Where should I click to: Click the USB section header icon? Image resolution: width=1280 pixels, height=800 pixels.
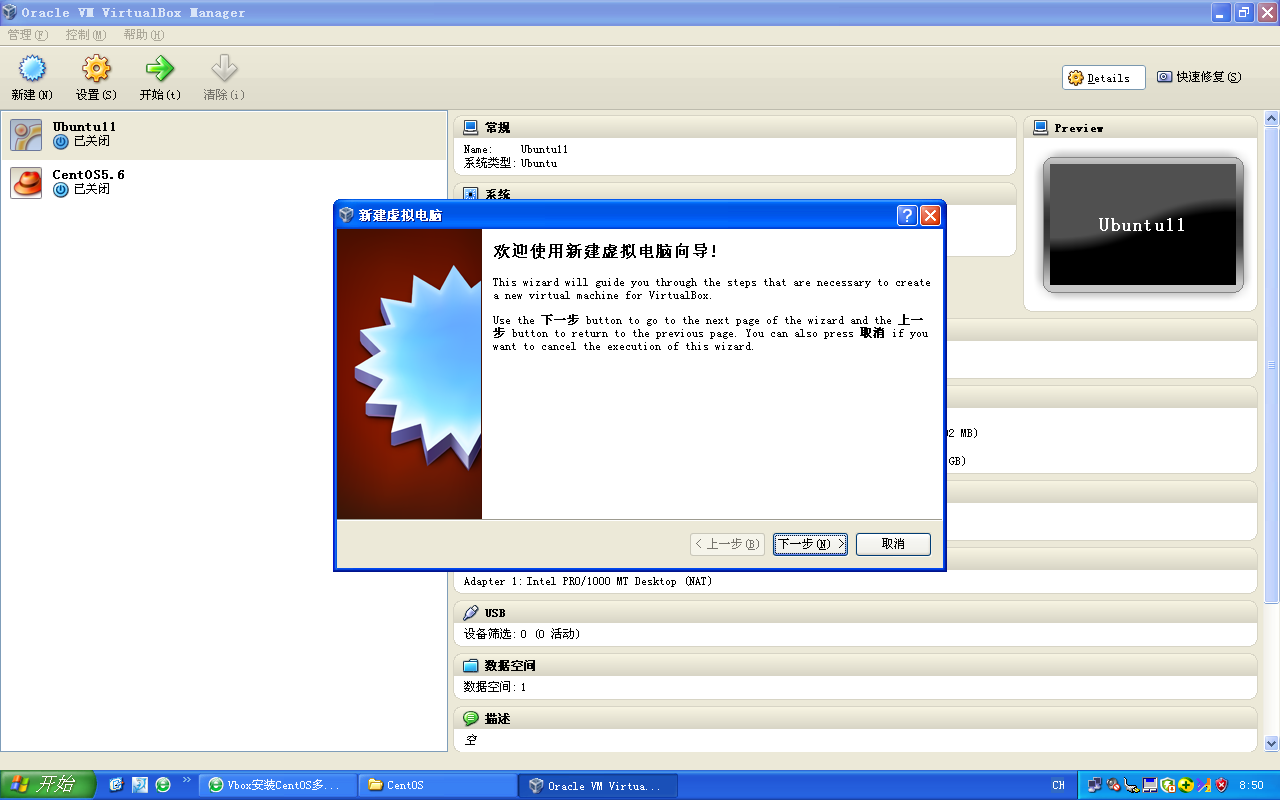click(x=471, y=612)
